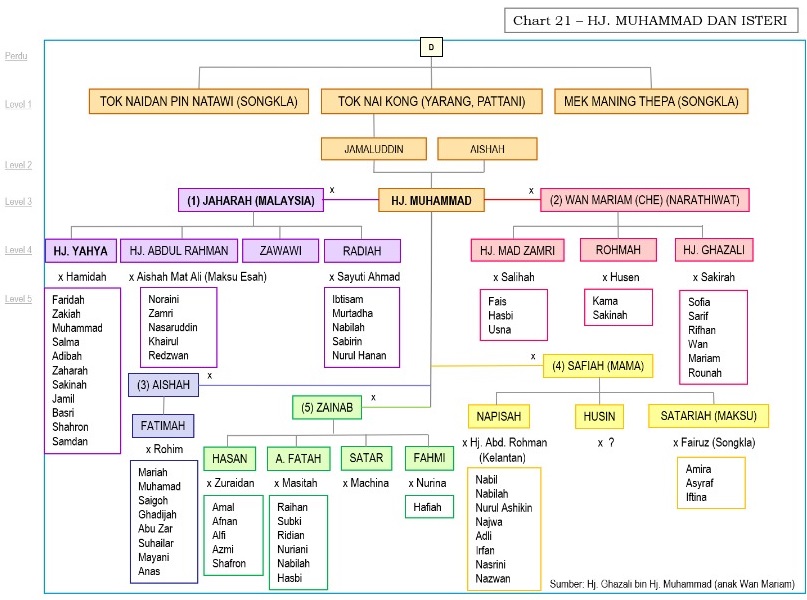Click the HJ. YAHYA node

point(80,251)
